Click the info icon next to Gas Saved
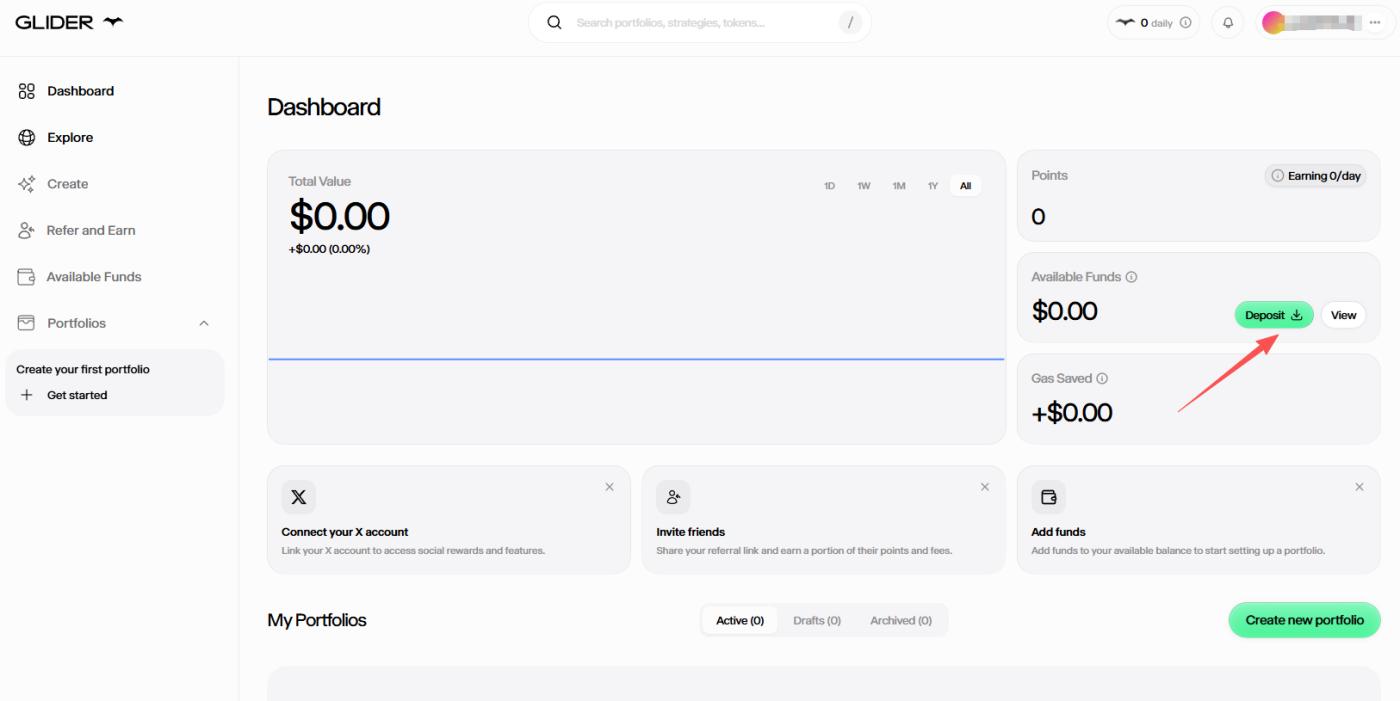This screenshot has height=701, width=1400. pos(1102,379)
